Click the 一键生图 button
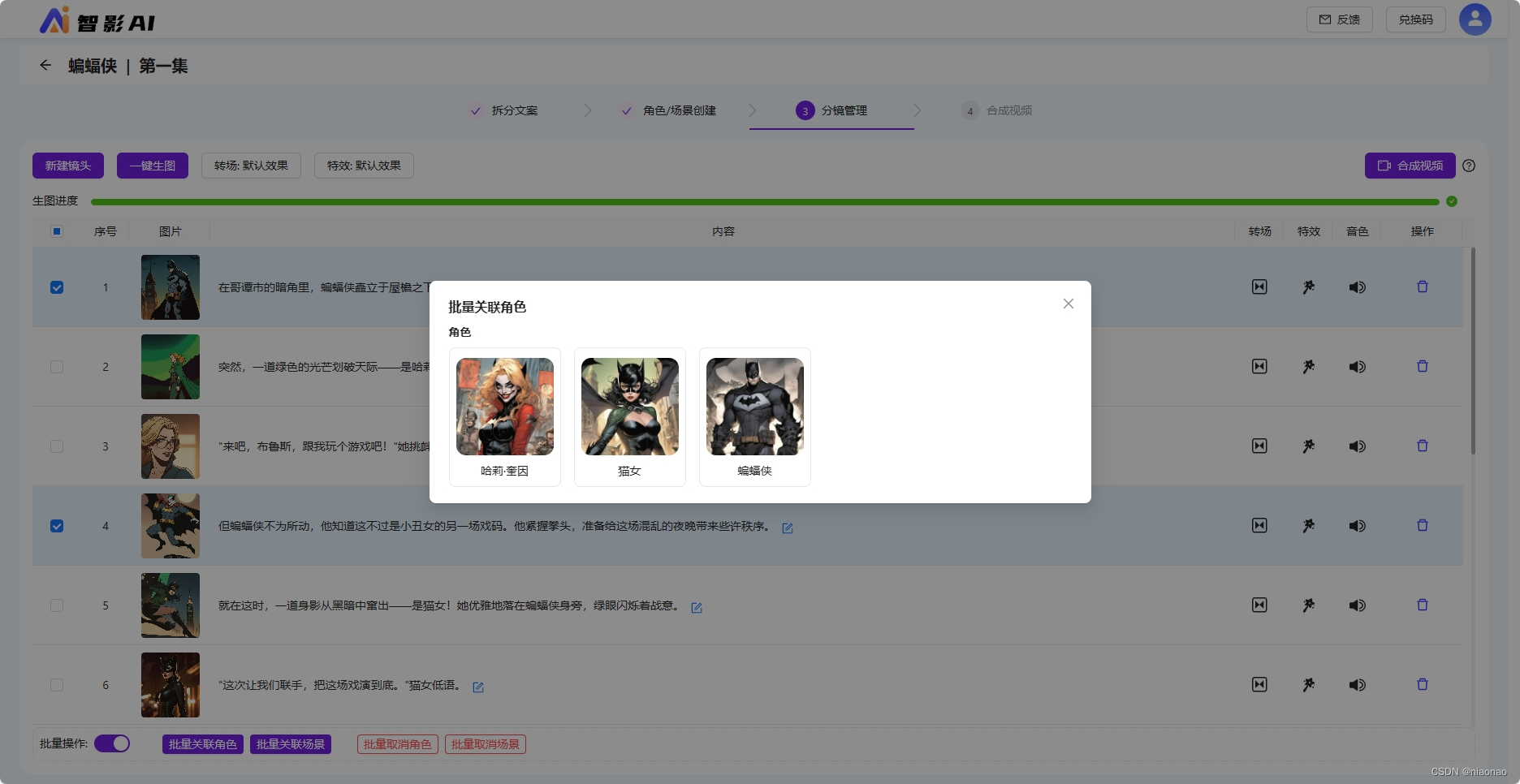 click(153, 166)
